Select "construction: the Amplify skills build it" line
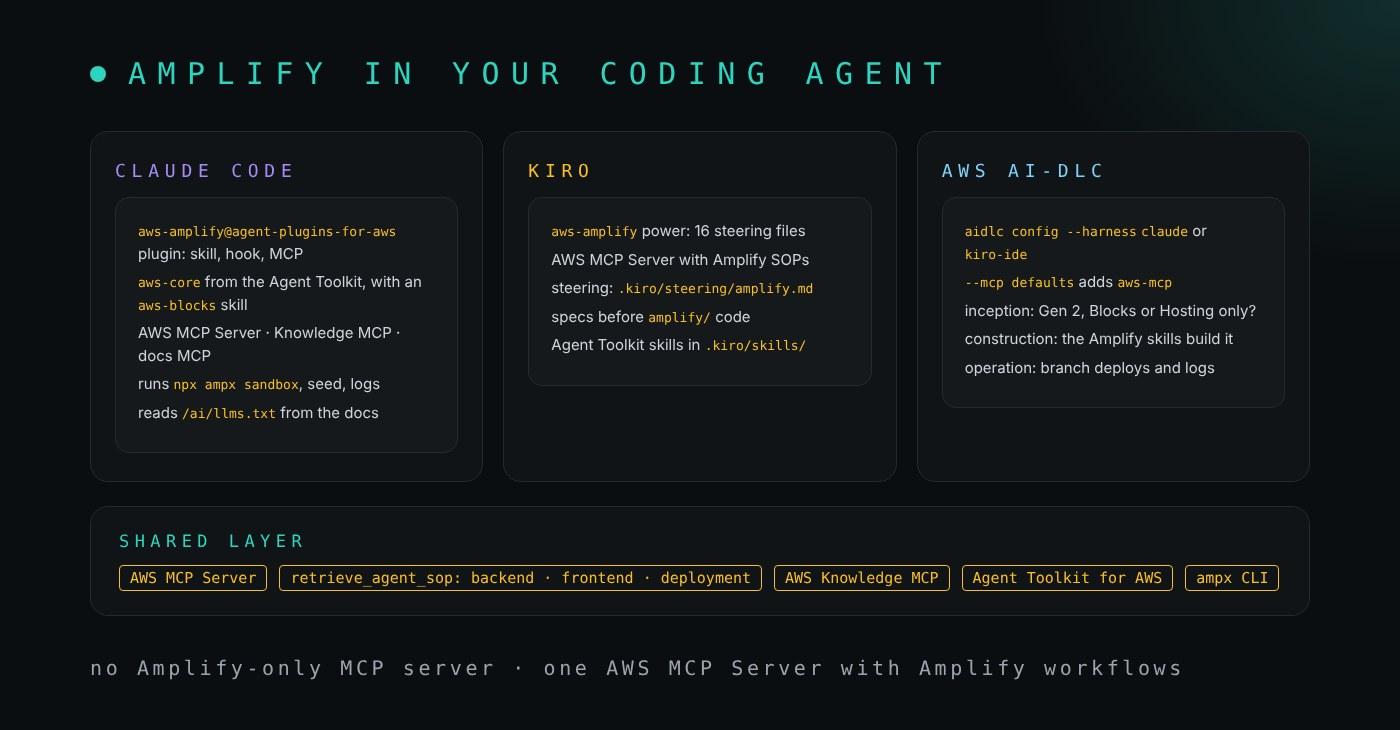This screenshot has width=1400, height=730. pyautogui.click(x=1099, y=339)
